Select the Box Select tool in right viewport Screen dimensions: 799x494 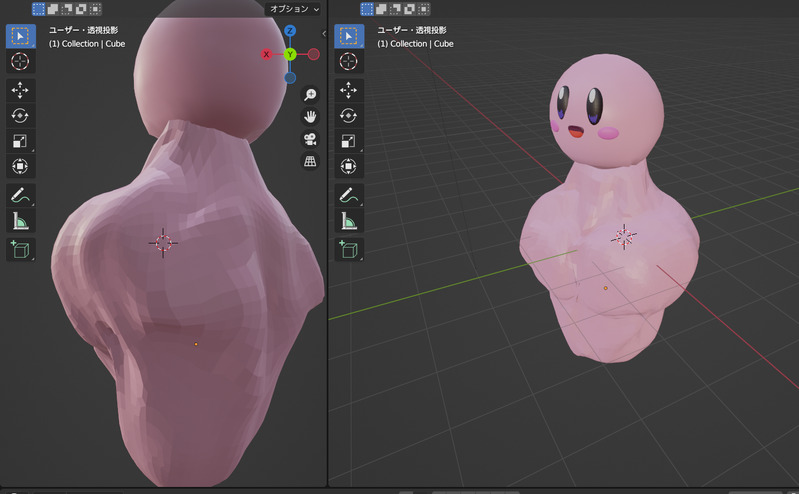tap(349, 36)
